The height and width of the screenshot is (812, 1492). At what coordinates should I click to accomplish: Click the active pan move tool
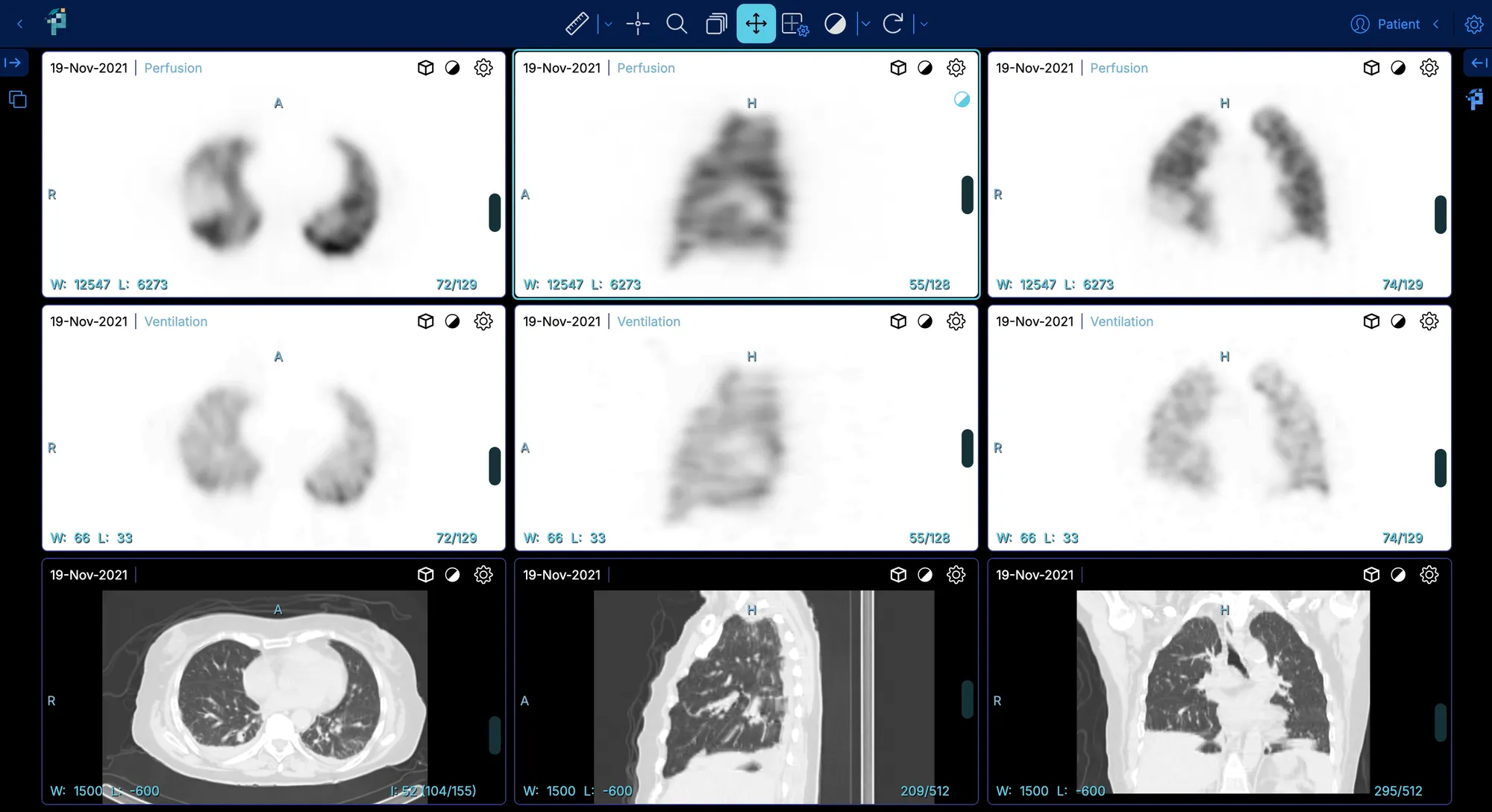pyautogui.click(x=756, y=24)
